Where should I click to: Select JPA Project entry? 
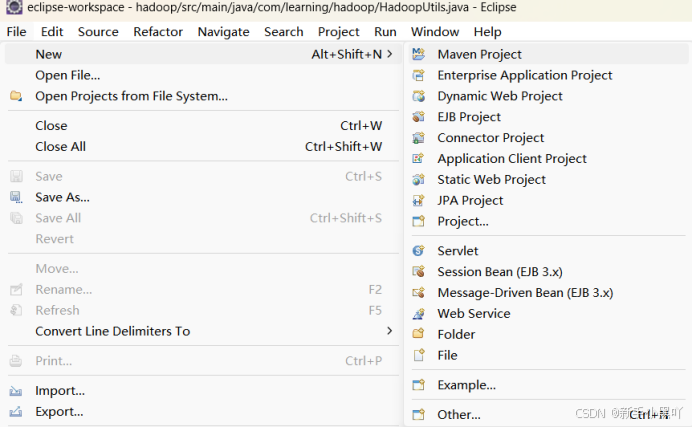point(548,200)
